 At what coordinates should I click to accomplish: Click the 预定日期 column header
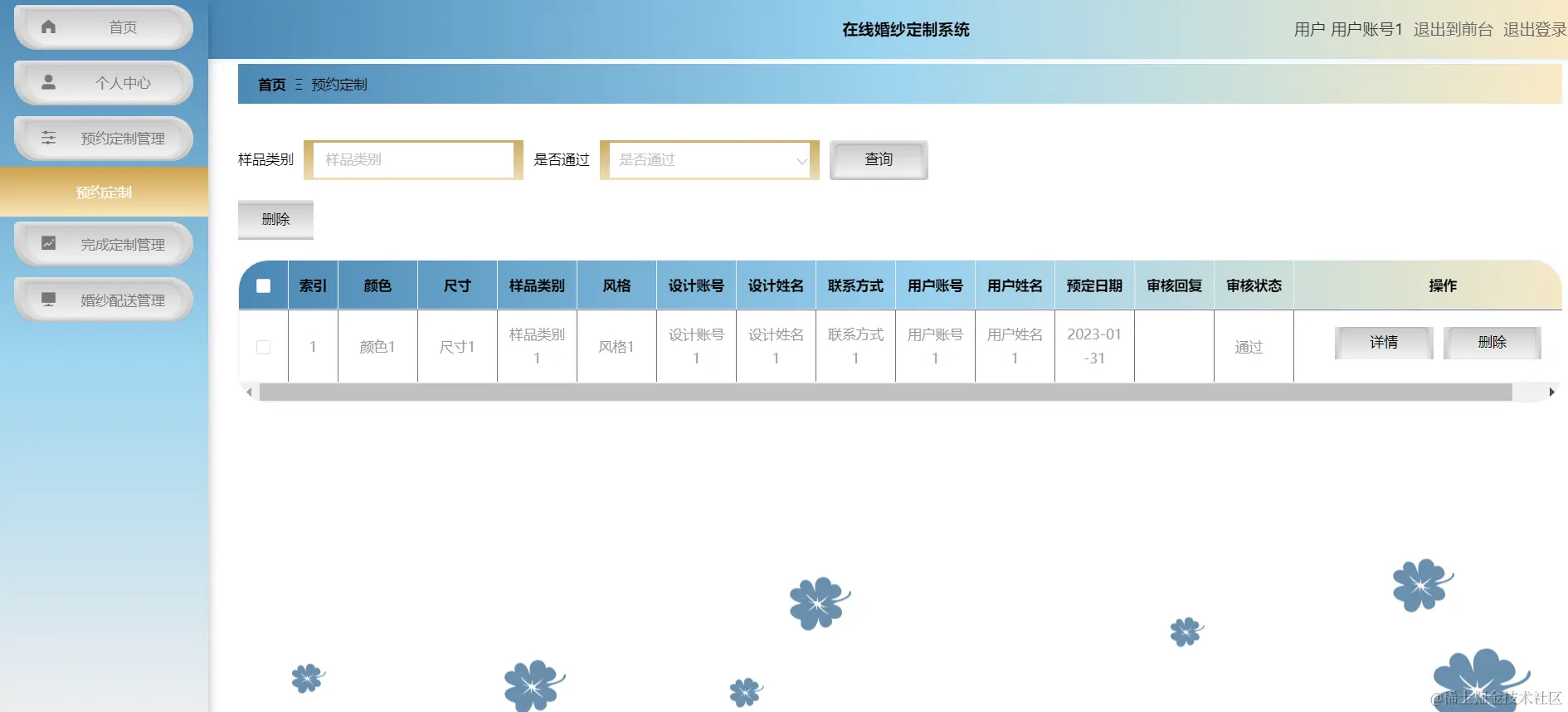[1094, 285]
